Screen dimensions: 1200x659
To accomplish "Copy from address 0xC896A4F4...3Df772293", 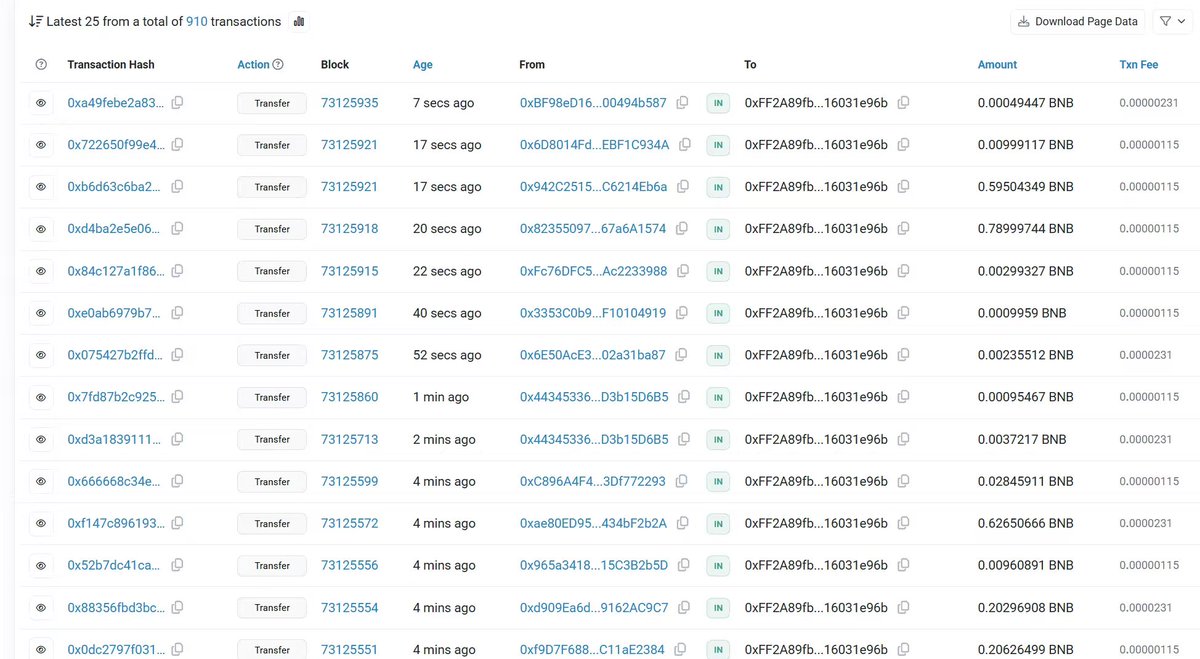I will point(681,481).
